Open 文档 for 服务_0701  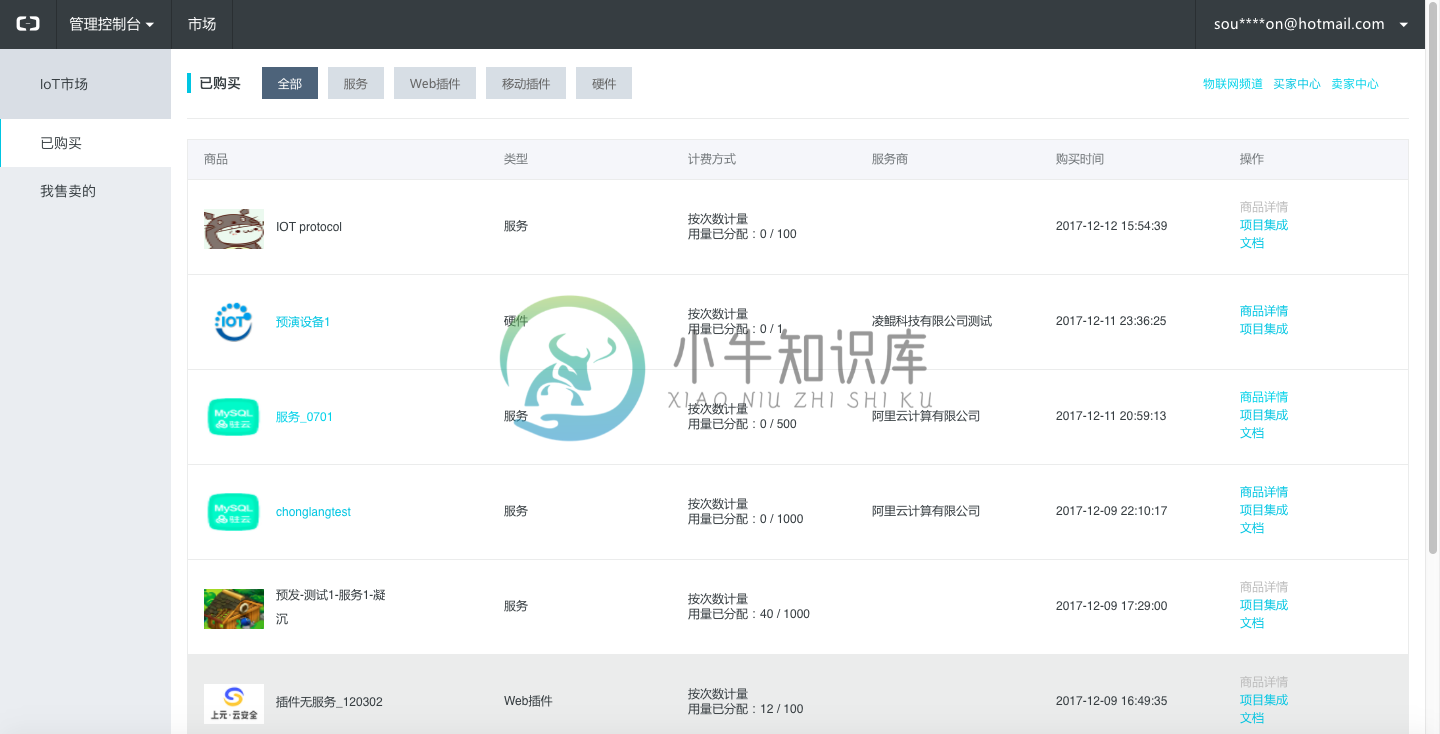(x=1252, y=433)
